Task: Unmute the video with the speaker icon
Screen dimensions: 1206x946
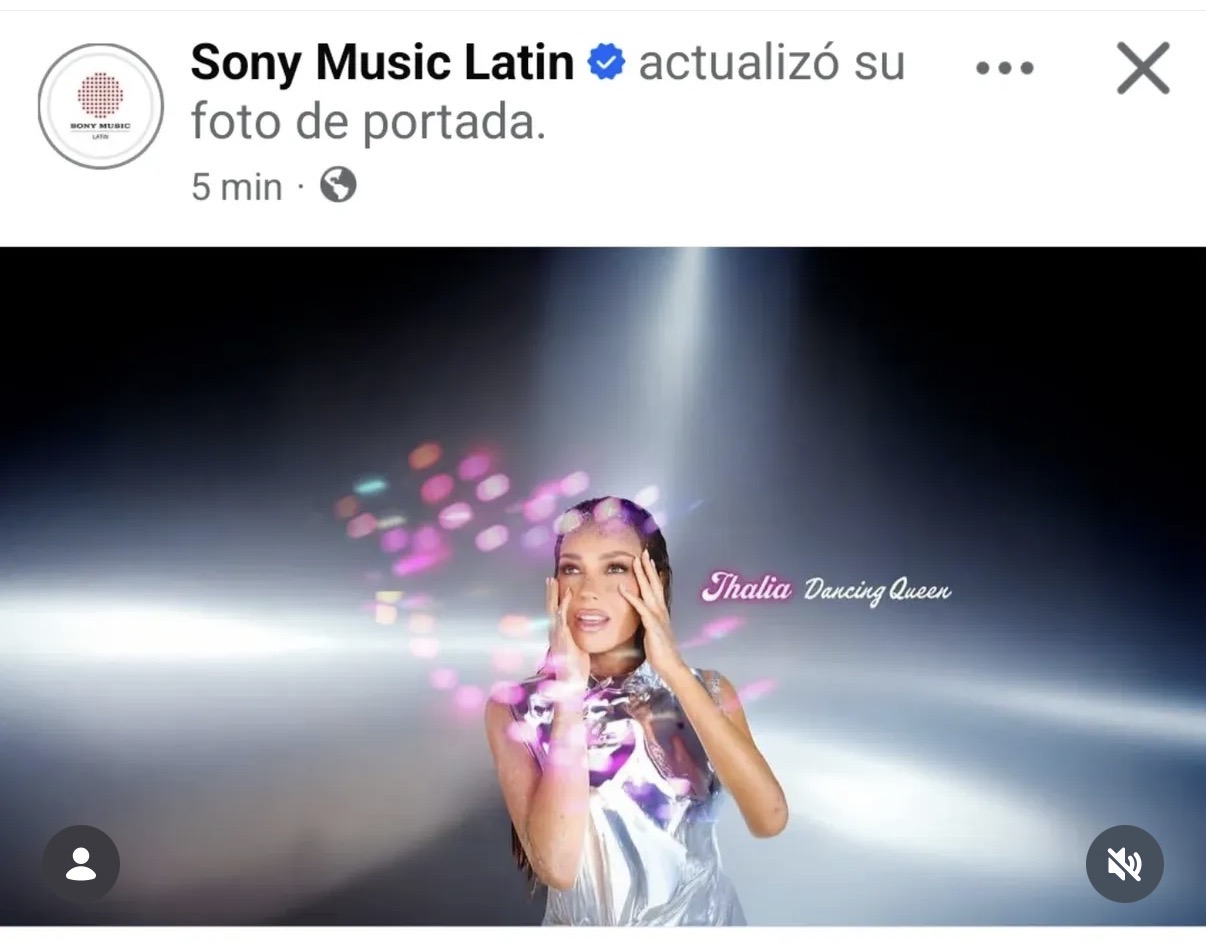Action: point(1125,864)
